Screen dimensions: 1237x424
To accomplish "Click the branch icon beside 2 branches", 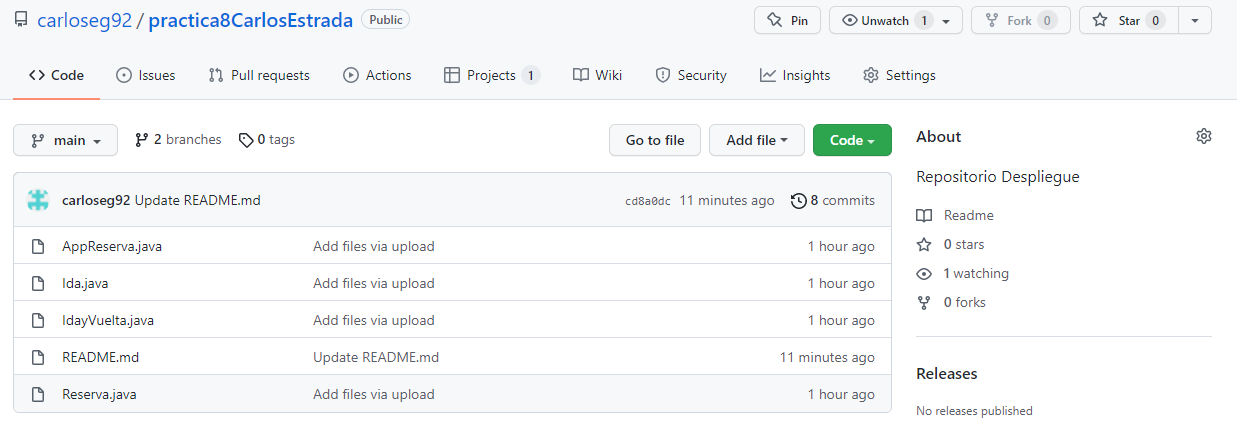I will point(142,140).
